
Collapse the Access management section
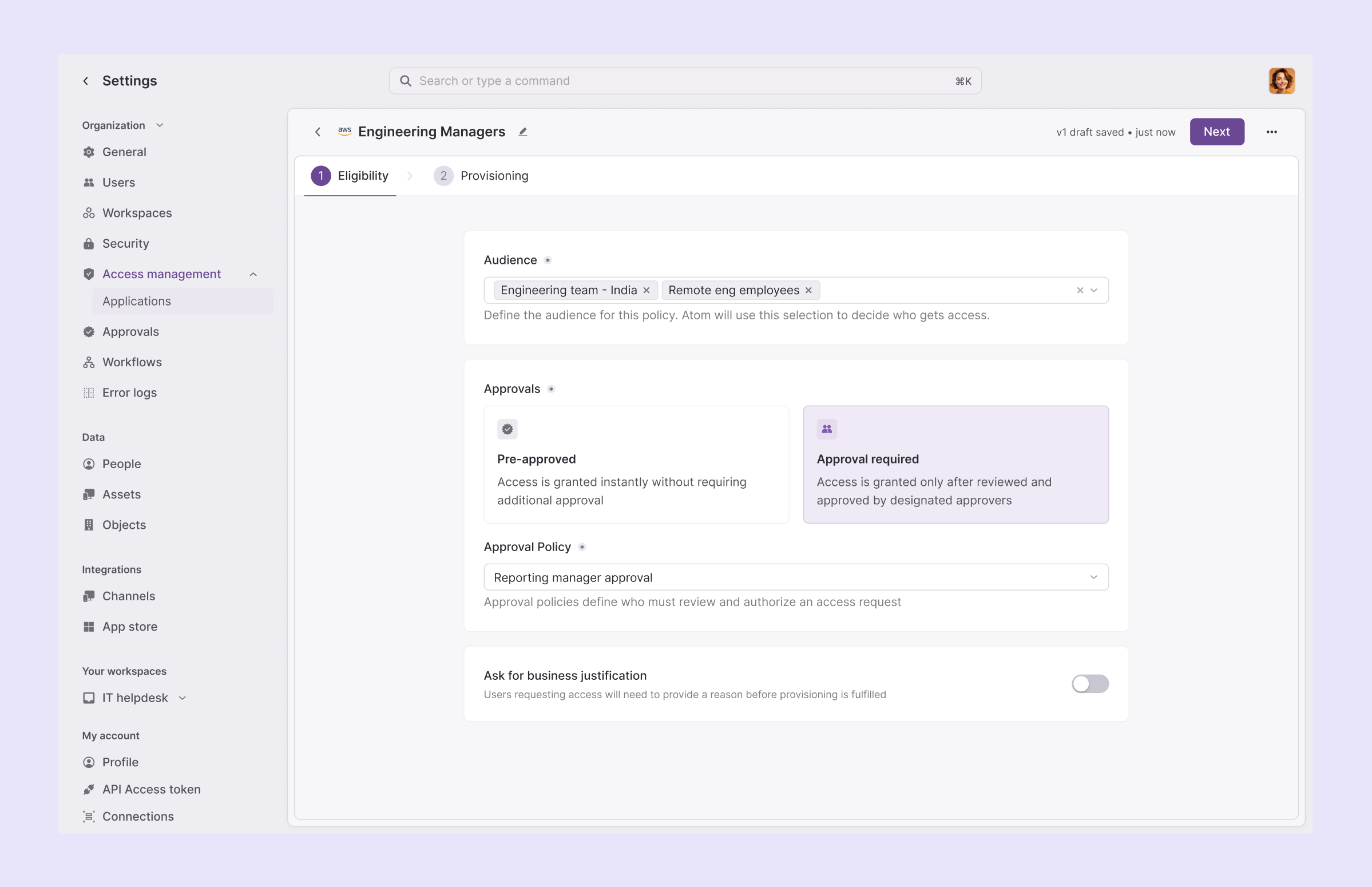click(x=253, y=274)
